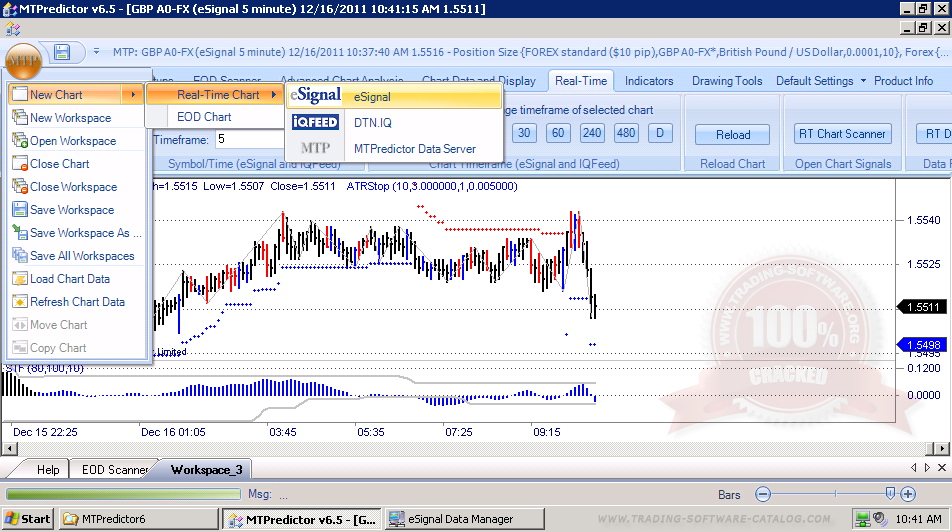Switch to the Indicators ribbon tab
This screenshot has width=952, height=532.
pyautogui.click(x=649, y=81)
